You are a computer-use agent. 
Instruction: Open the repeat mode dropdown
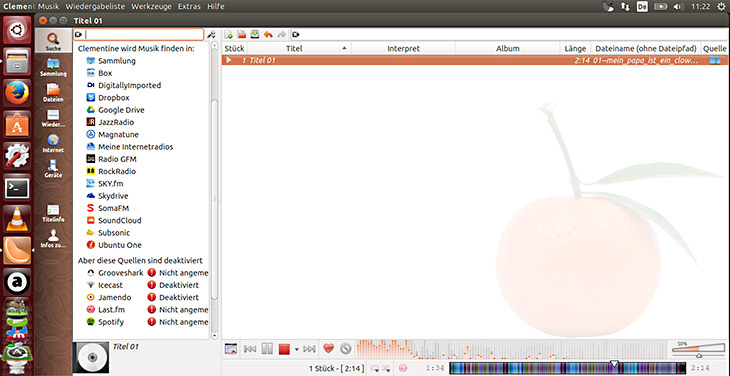375,369
